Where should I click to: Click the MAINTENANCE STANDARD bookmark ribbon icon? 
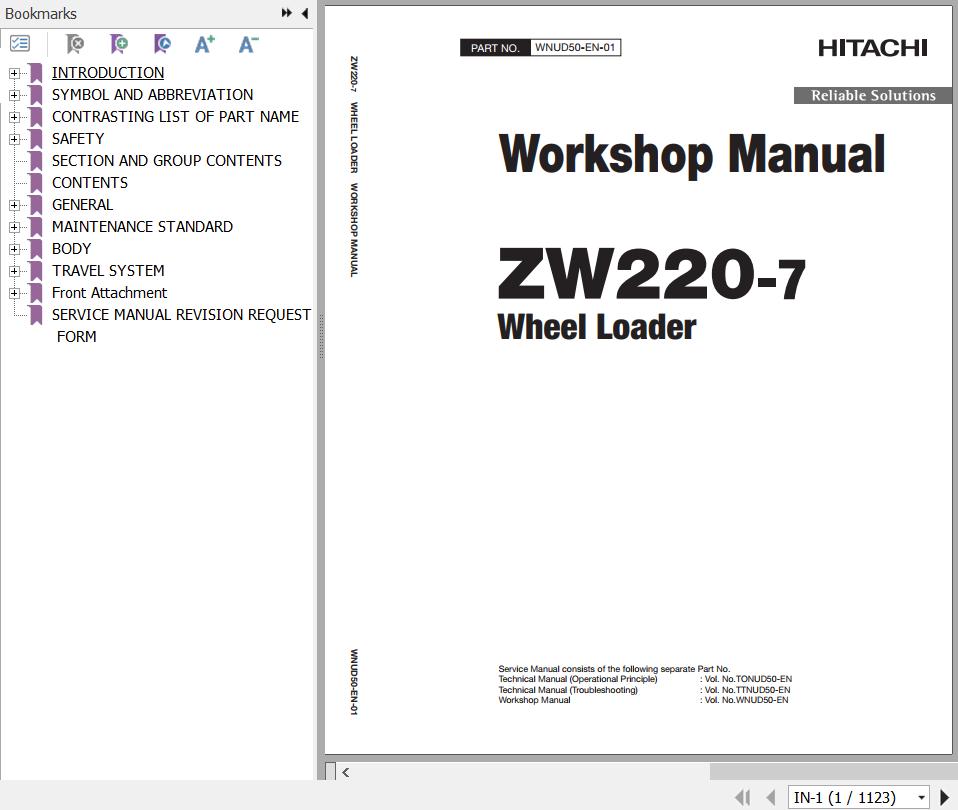click(x=36, y=227)
